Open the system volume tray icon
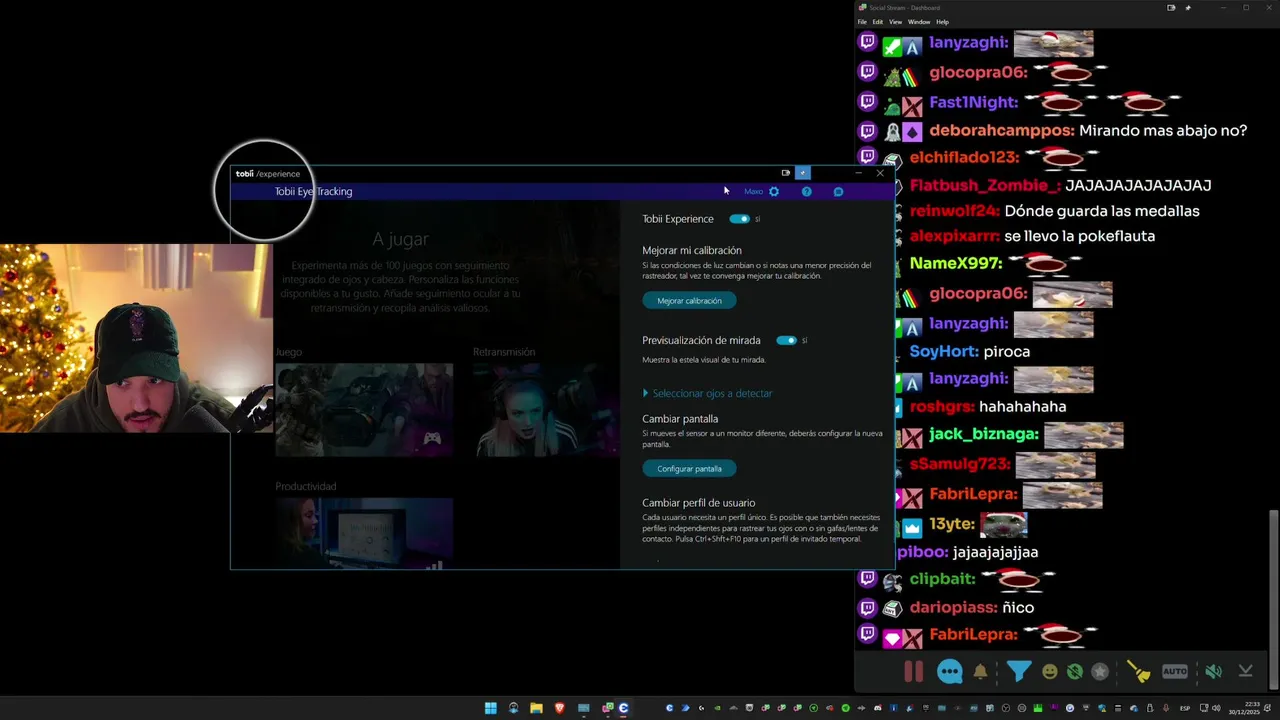 point(1216,708)
